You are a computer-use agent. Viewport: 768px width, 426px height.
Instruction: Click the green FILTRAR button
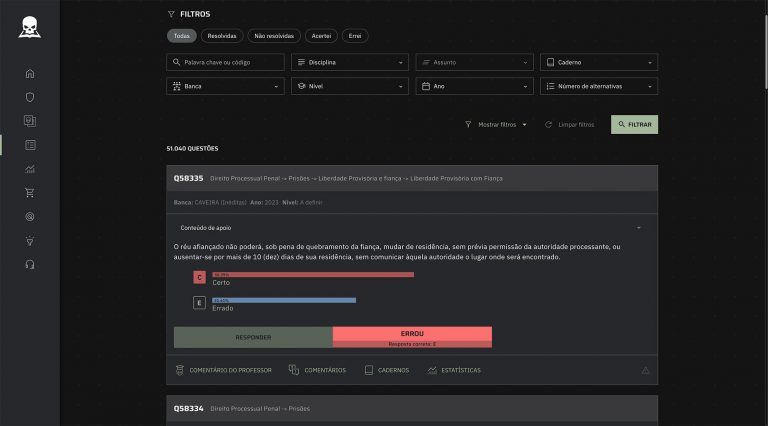[634, 125]
